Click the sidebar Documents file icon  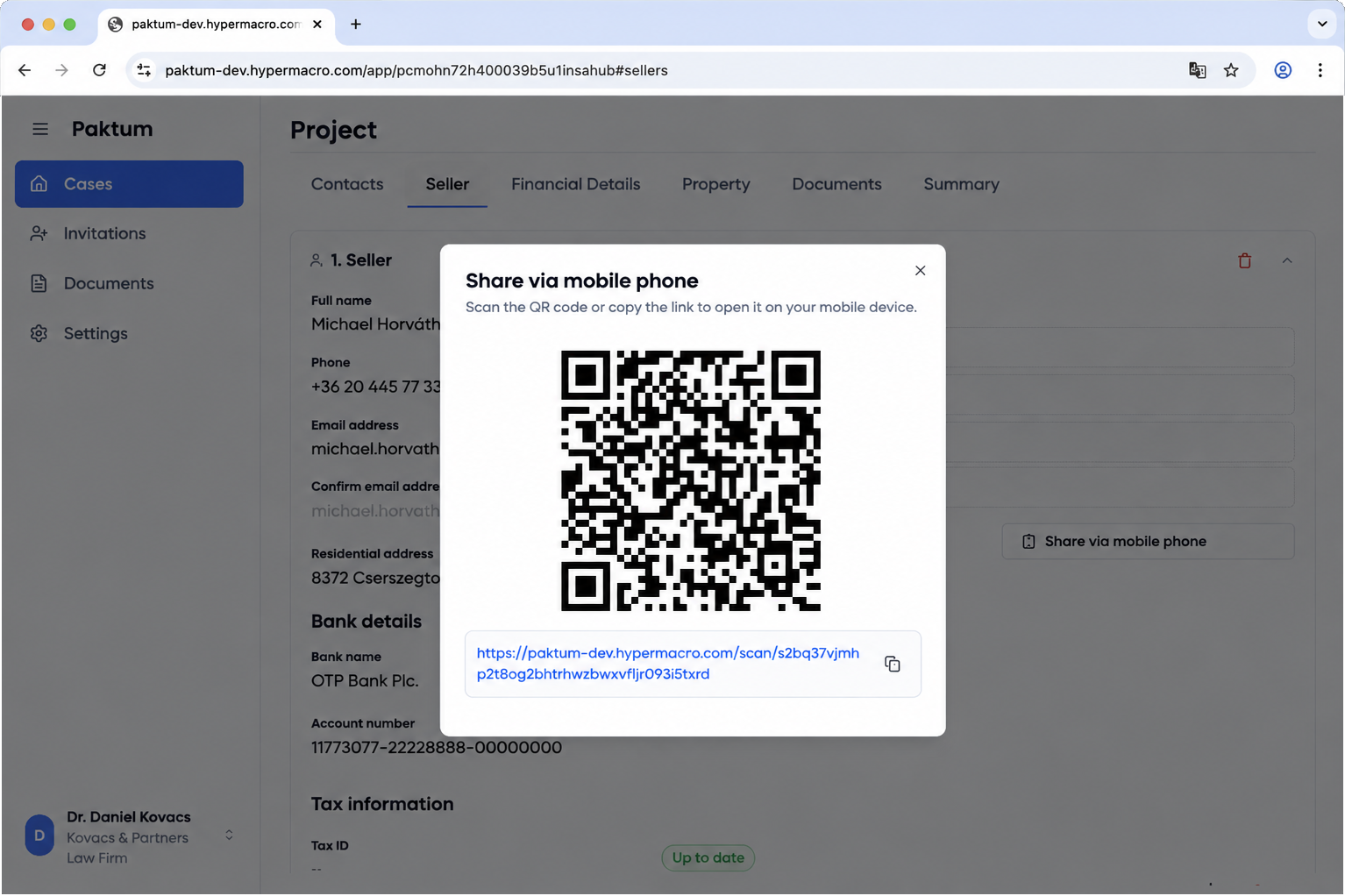click(x=39, y=283)
